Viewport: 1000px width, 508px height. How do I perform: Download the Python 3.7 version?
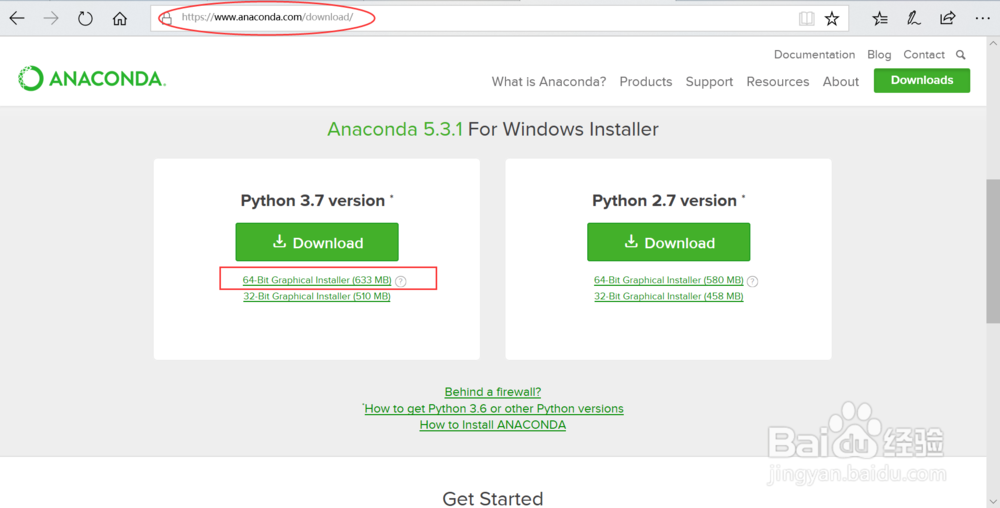point(317,242)
